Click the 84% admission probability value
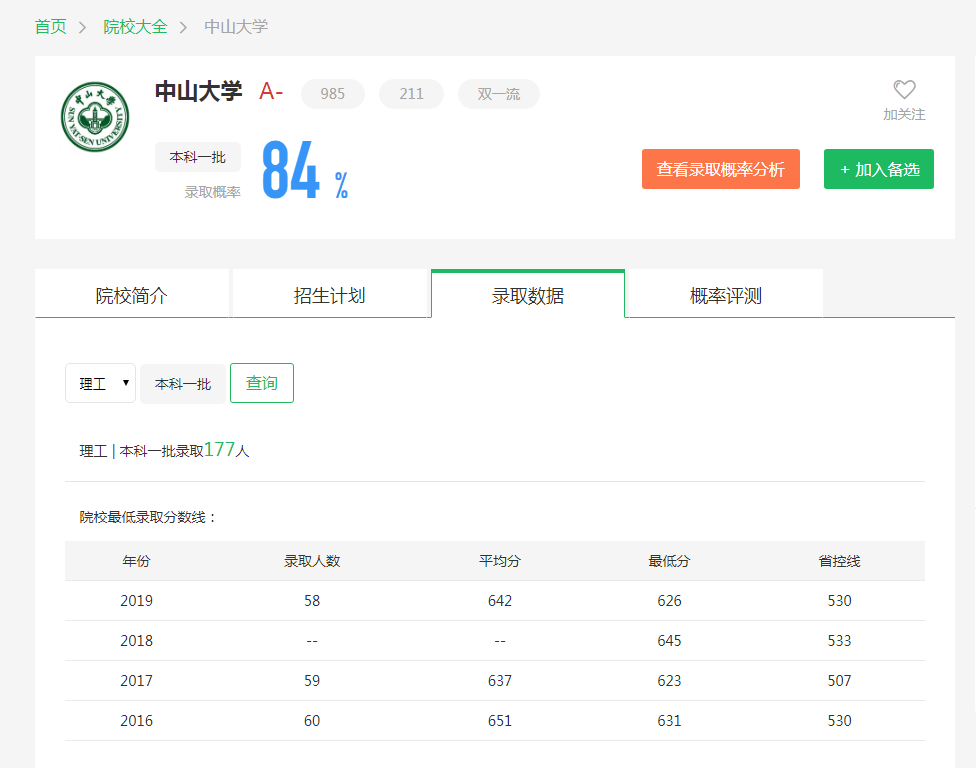 [304, 169]
